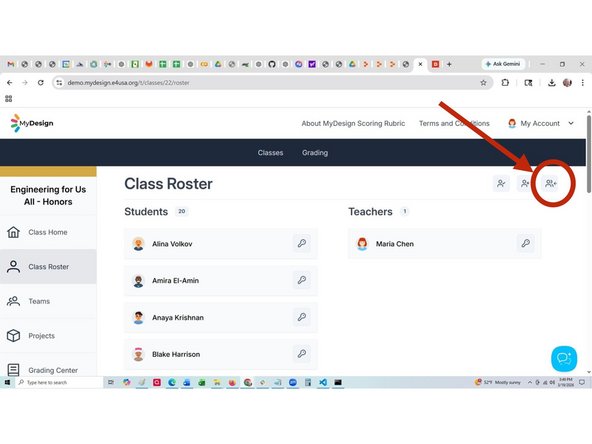This screenshot has height=444, width=592.
Task: Open the Extensions puzzle icon
Action: click(505, 83)
